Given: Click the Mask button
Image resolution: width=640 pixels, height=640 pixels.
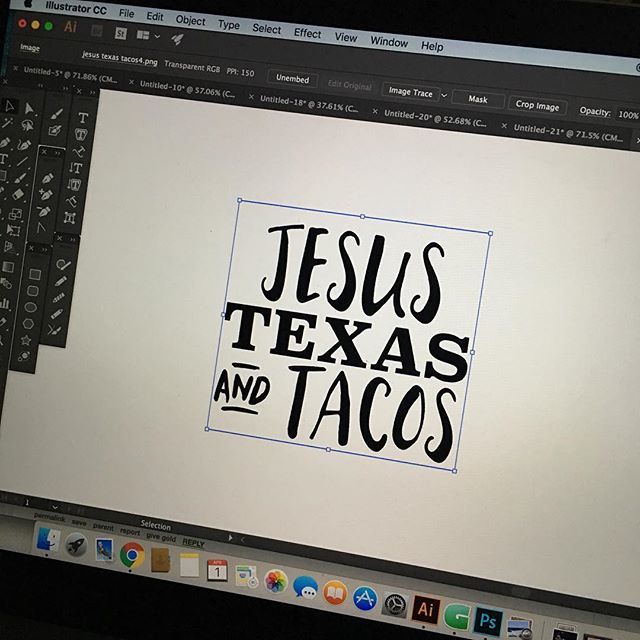Looking at the screenshot, I should click(478, 99).
